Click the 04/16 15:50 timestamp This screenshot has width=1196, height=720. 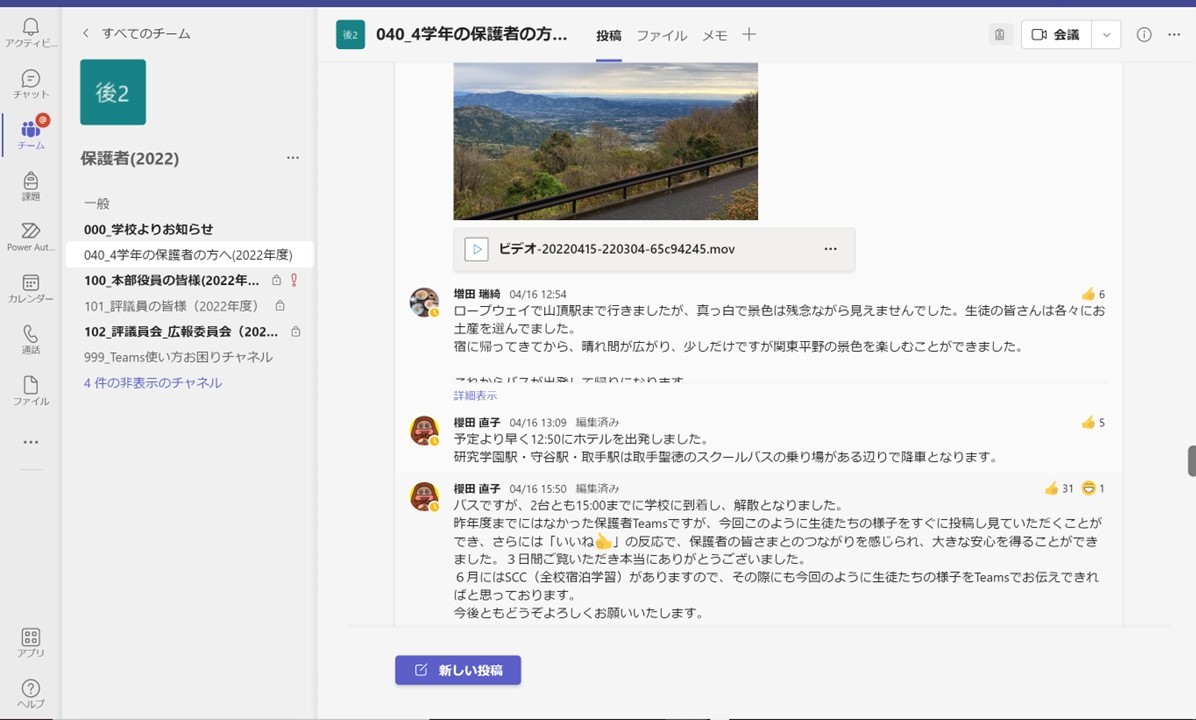coord(538,488)
